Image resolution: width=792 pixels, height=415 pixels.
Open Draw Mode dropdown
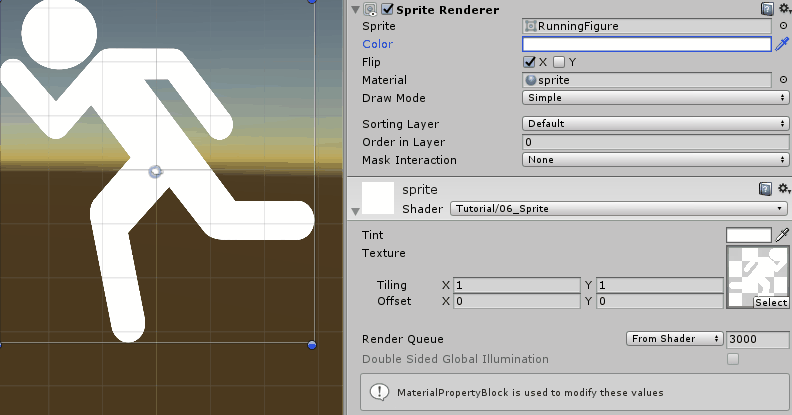656,98
